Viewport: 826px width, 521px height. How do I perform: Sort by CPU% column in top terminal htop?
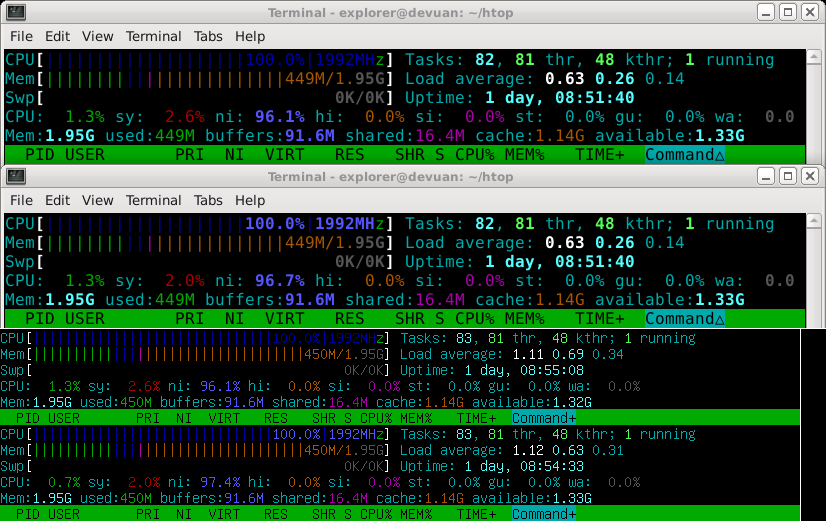pyautogui.click(x=475, y=155)
